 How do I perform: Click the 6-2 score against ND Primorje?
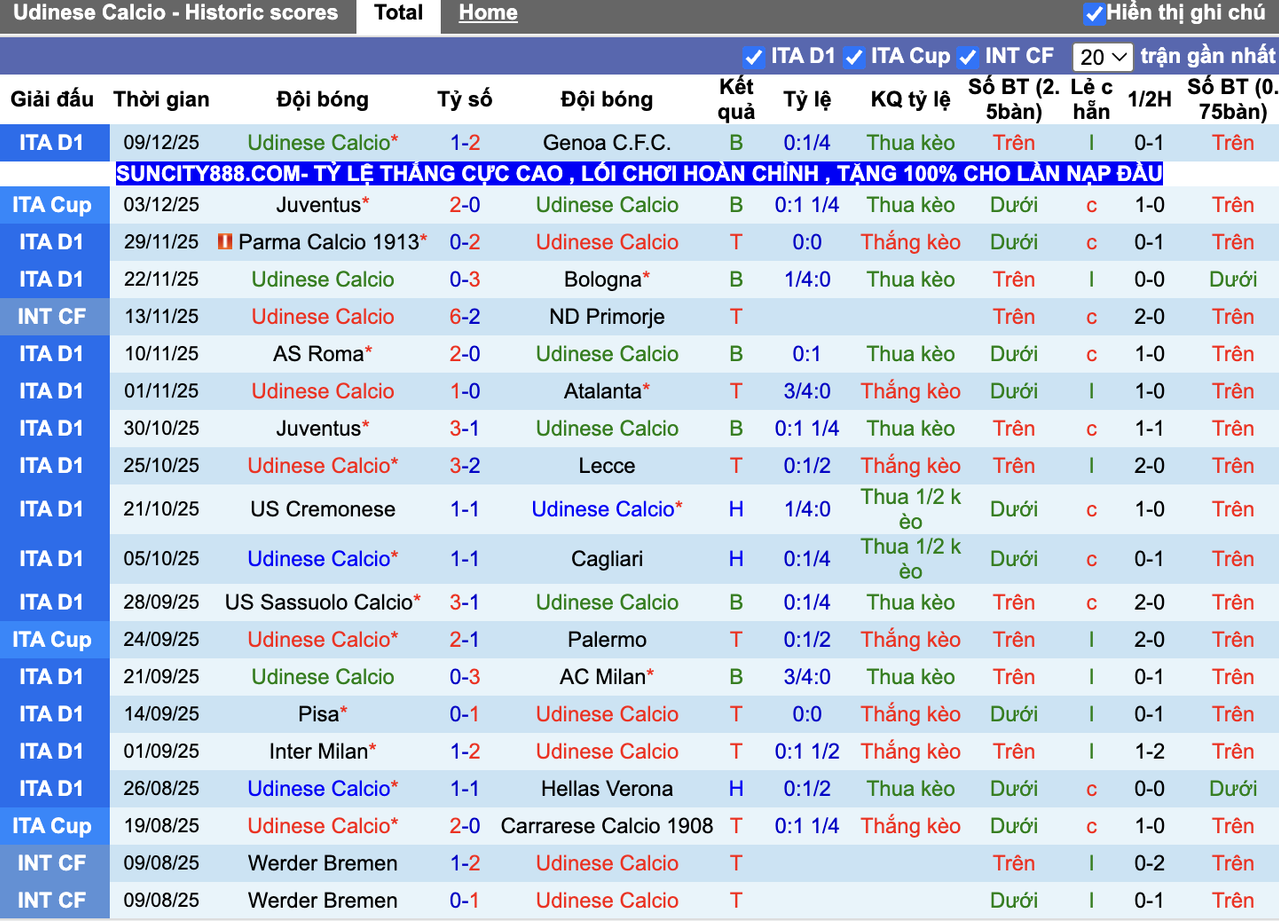pyautogui.click(x=465, y=316)
